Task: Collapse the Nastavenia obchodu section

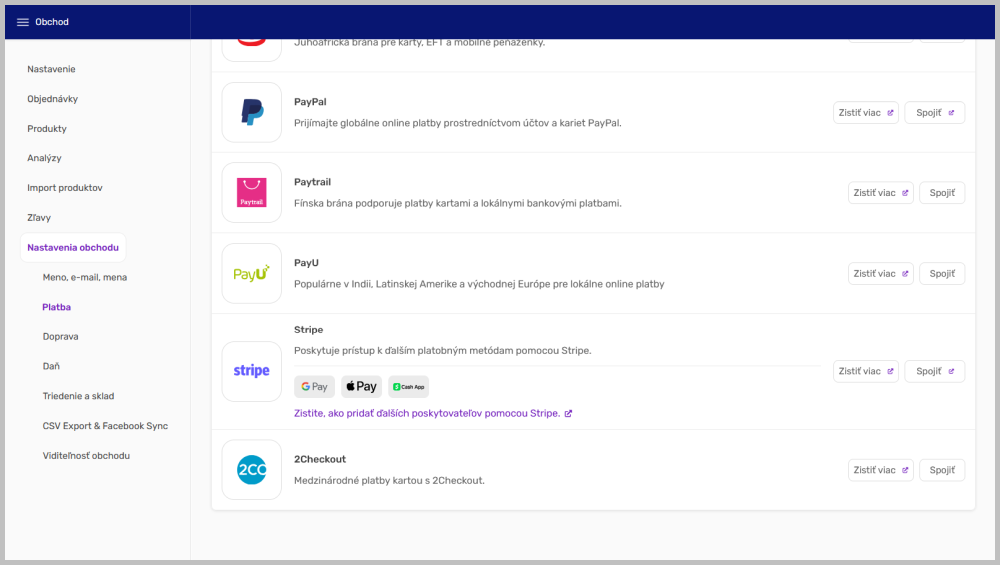Action: 73,247
